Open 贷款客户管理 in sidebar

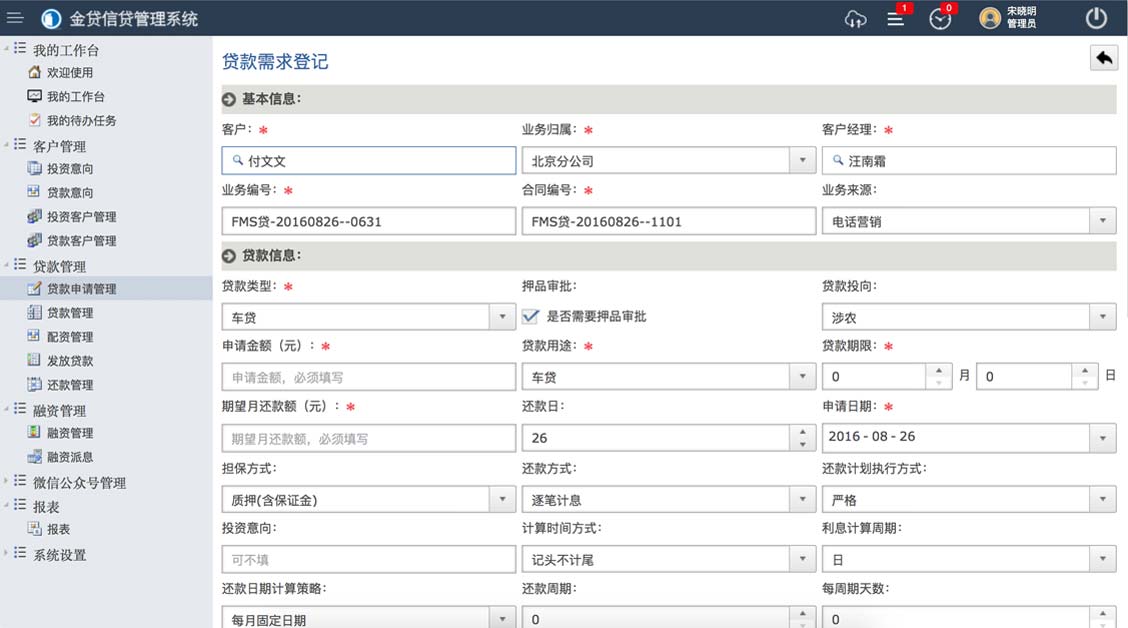(x=81, y=240)
